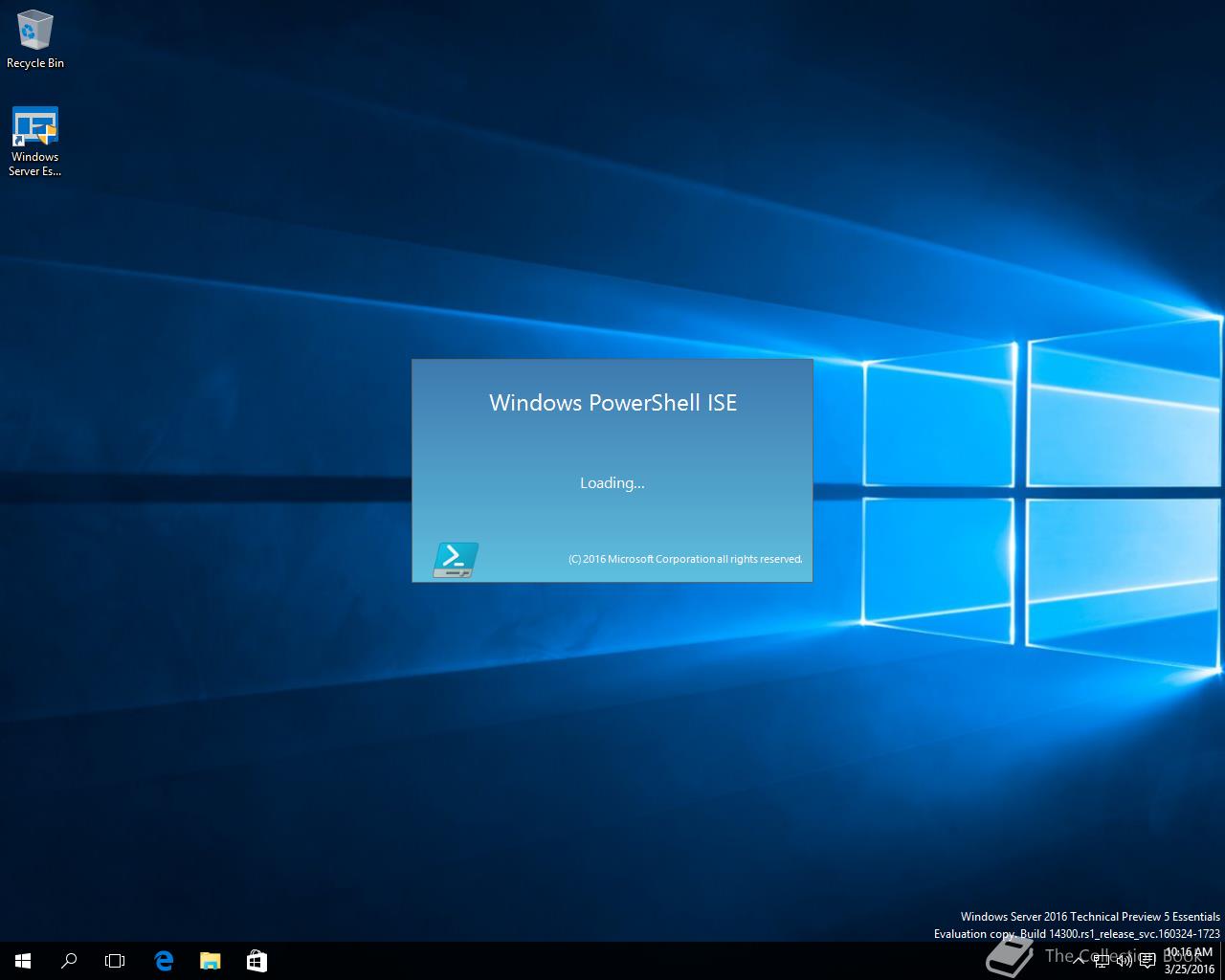This screenshot has height=980, width=1225.
Task: Click the "Loading..." text on splash
Action: 612,483
